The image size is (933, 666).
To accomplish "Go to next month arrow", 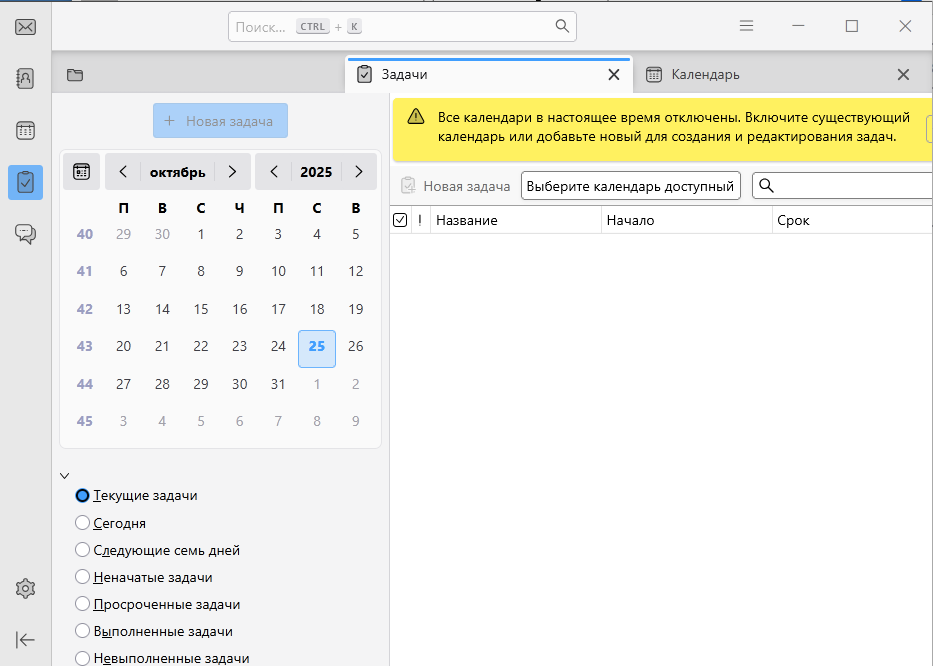I will (232, 172).
